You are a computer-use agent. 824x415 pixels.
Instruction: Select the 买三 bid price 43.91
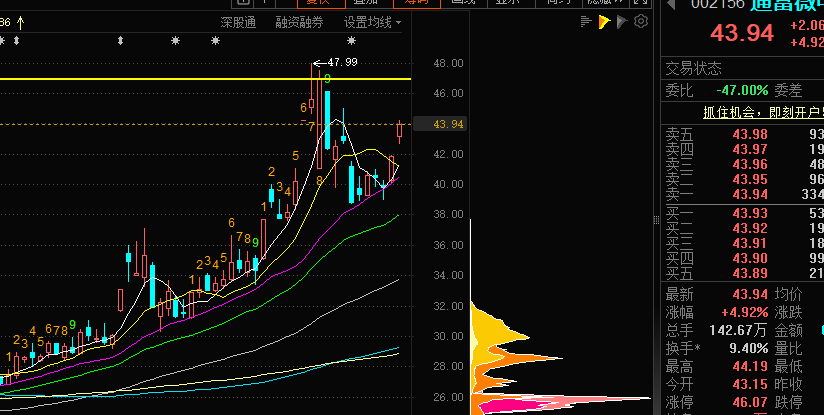click(x=750, y=243)
